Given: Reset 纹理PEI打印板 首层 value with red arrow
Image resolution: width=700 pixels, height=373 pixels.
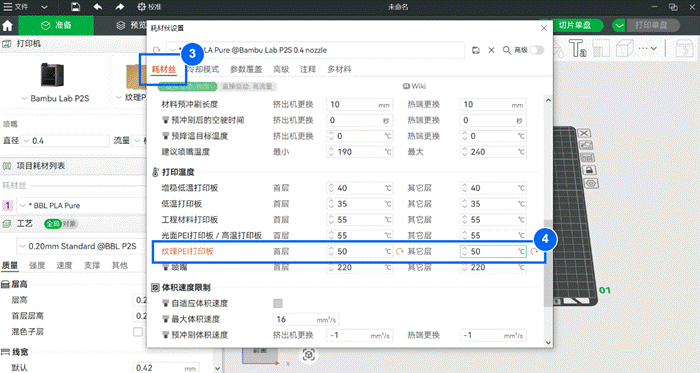Looking at the screenshot, I should [x=400, y=252].
